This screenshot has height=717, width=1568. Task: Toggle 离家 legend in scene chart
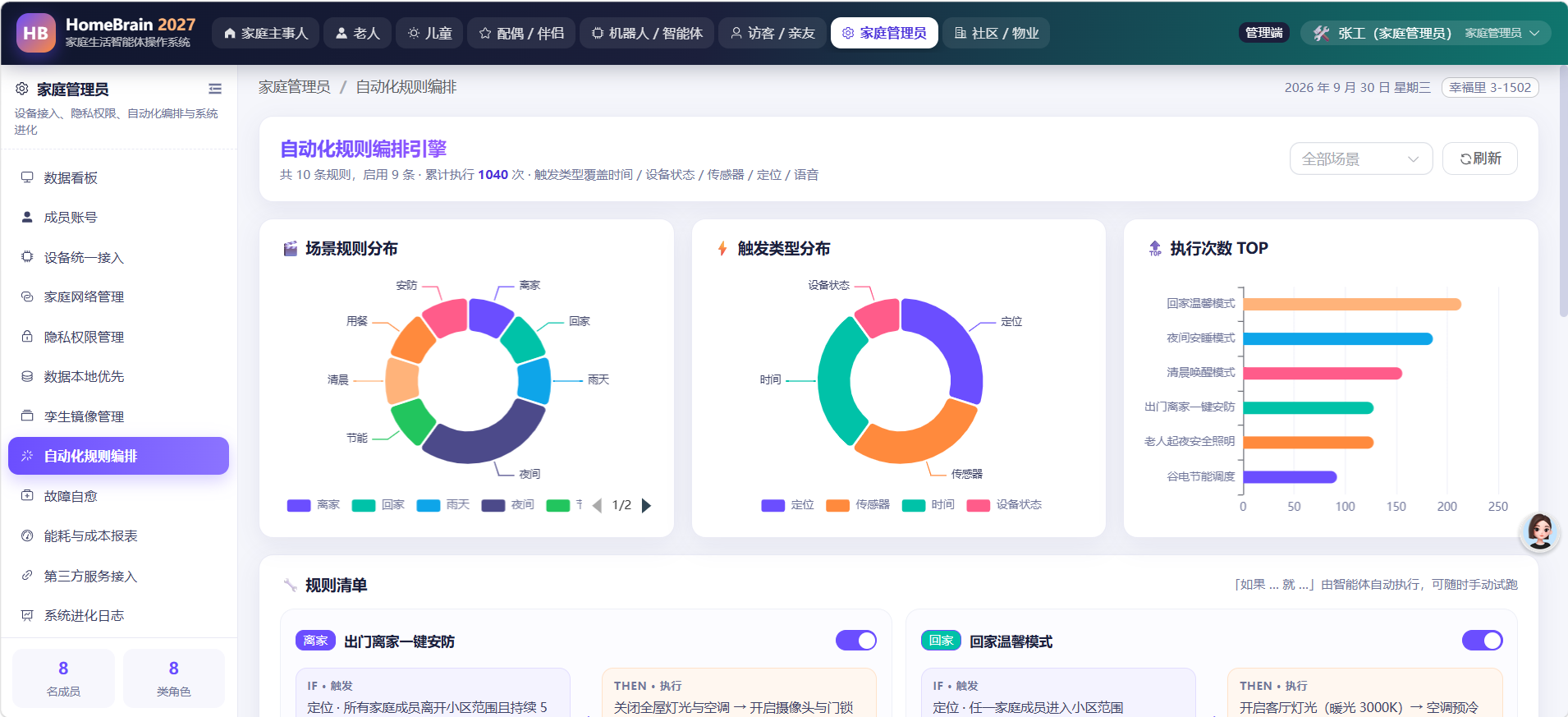click(x=314, y=505)
